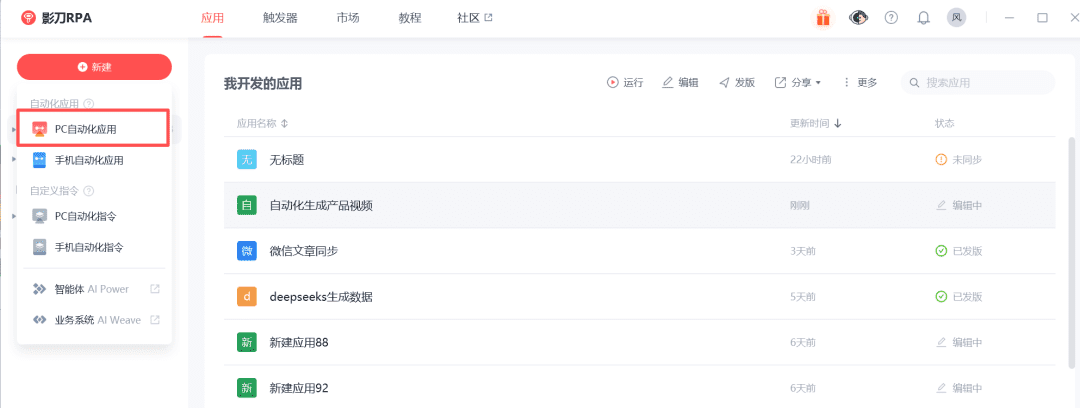This screenshot has width=1080, height=408.
Task: Click the help icon beside 自动化应用
Action: (89, 103)
